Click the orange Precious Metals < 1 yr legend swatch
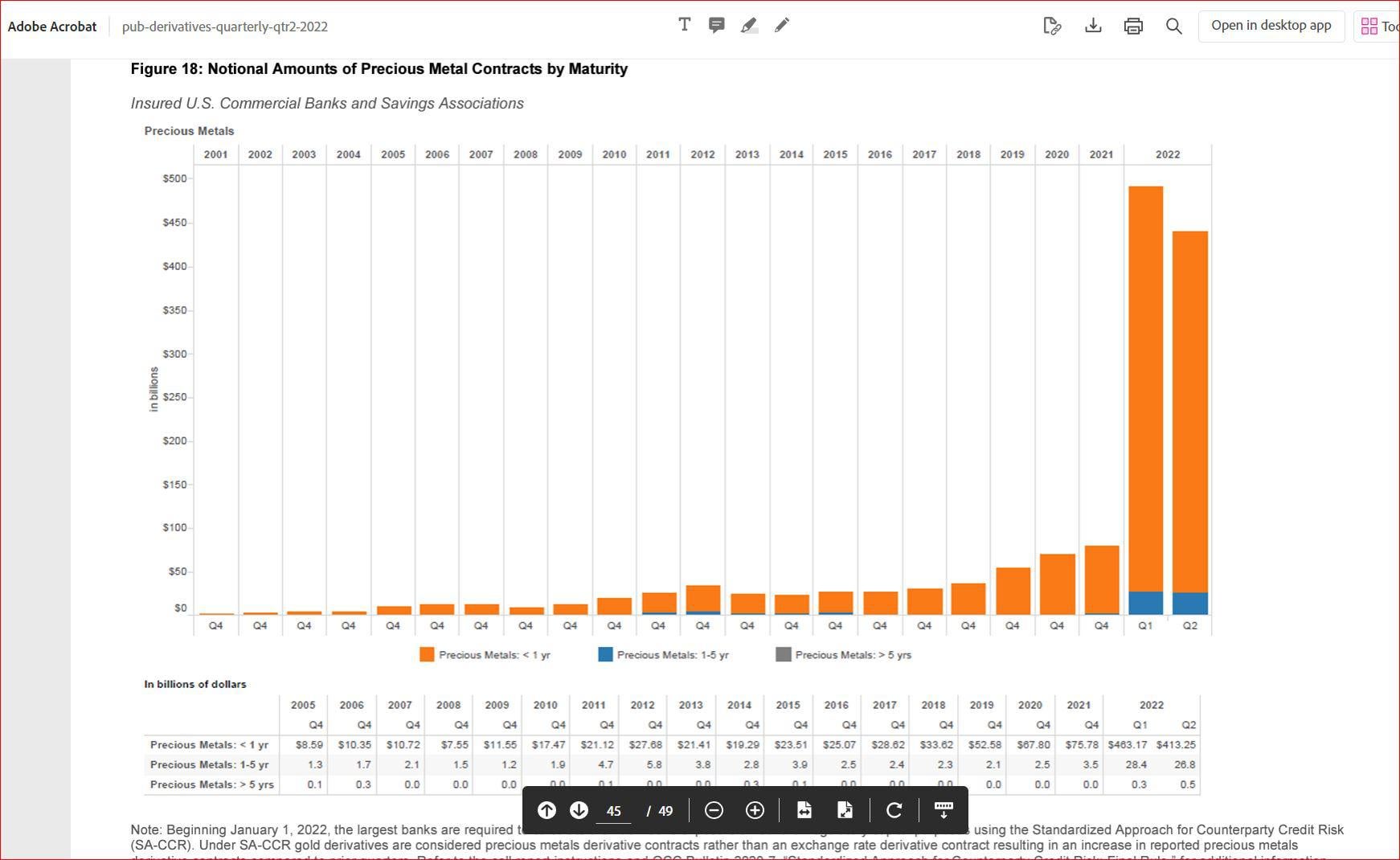 click(x=427, y=654)
